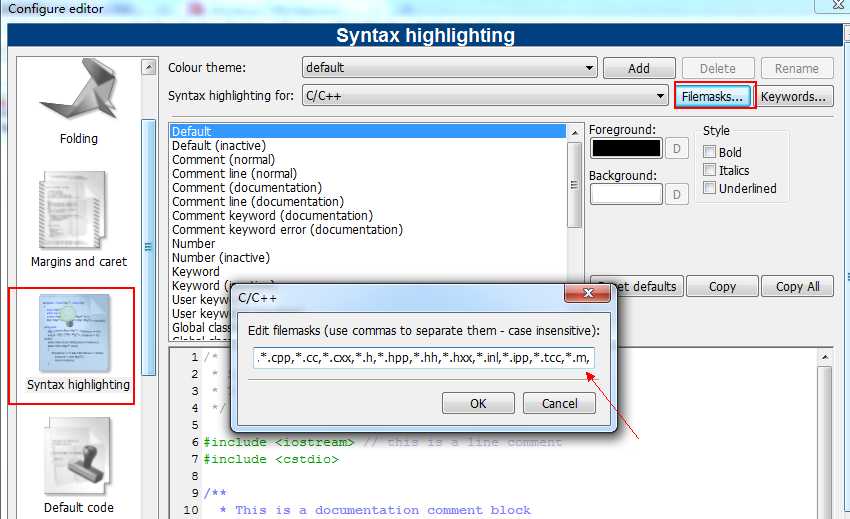Pick the black Foreground colour swatch

[626, 148]
